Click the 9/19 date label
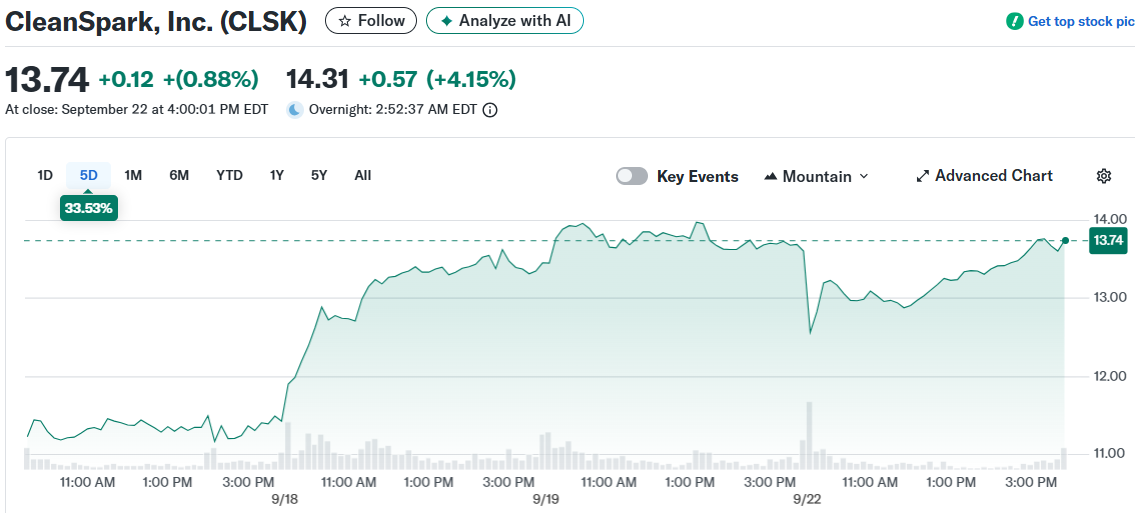 (545, 499)
